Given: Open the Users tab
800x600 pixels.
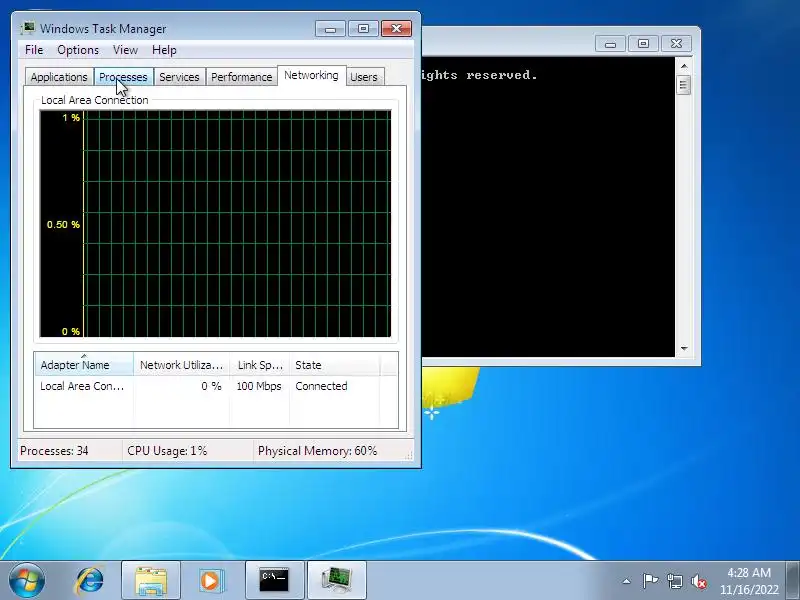Looking at the screenshot, I should click(364, 77).
